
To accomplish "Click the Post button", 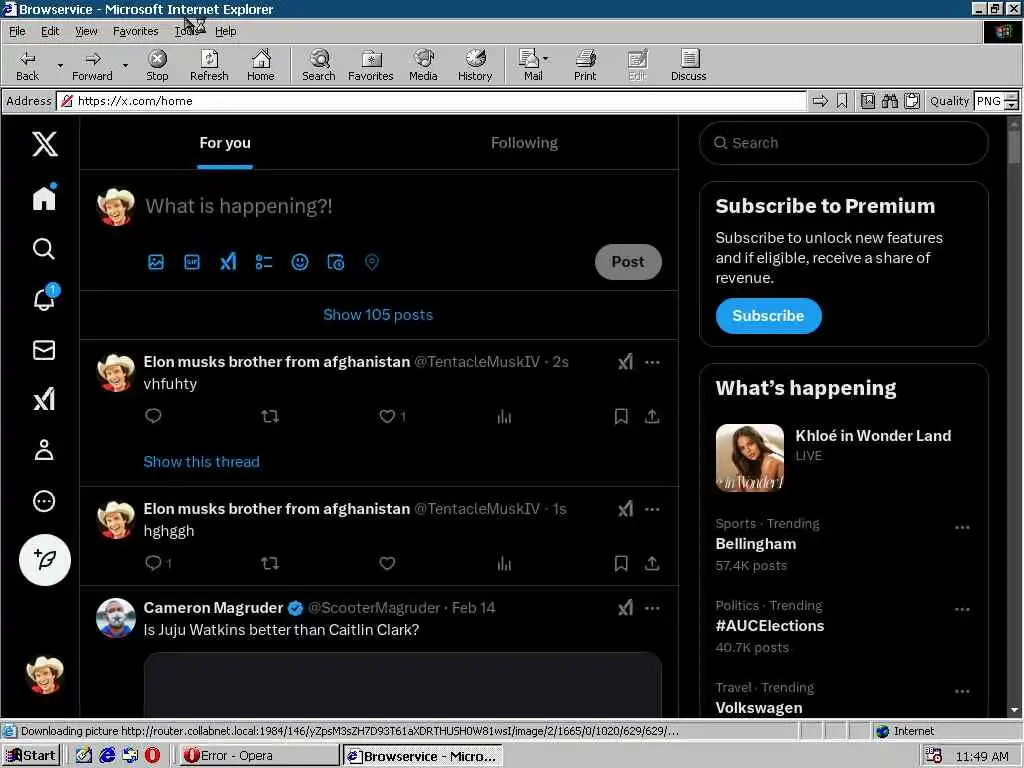I will tap(628, 262).
